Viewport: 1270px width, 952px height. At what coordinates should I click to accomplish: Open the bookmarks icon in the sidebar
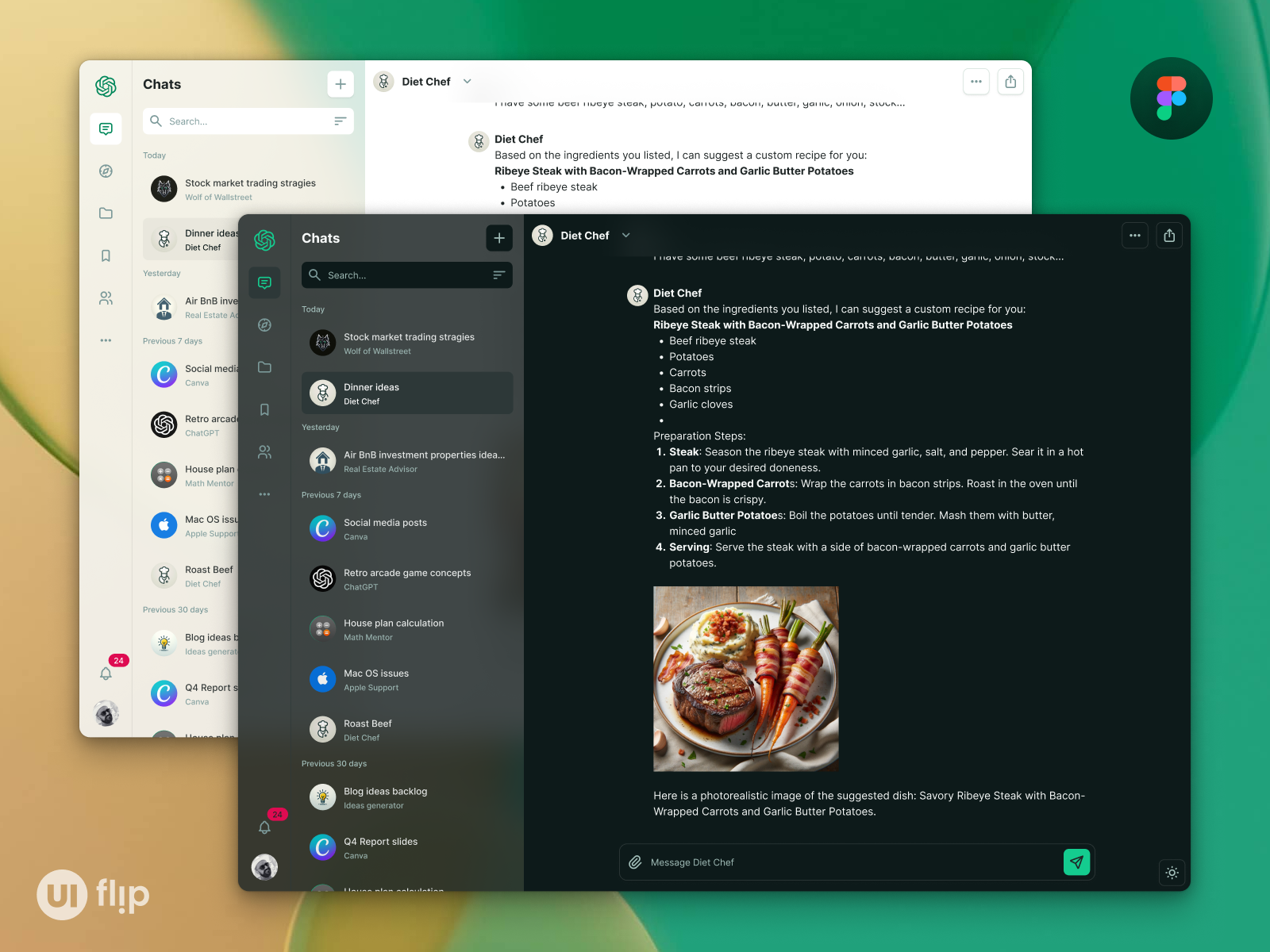pos(264,409)
